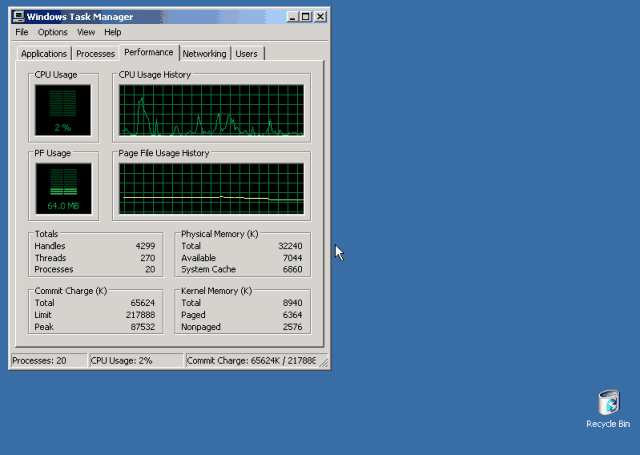The image size is (640, 455).
Task: Click the Peak label in Commit Charge
Action: point(44,327)
